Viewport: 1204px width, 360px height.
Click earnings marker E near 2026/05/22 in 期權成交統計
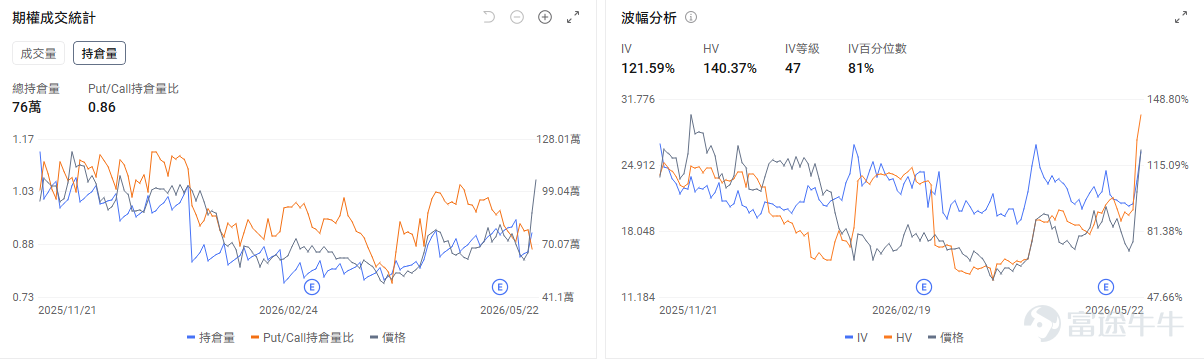pos(499,287)
